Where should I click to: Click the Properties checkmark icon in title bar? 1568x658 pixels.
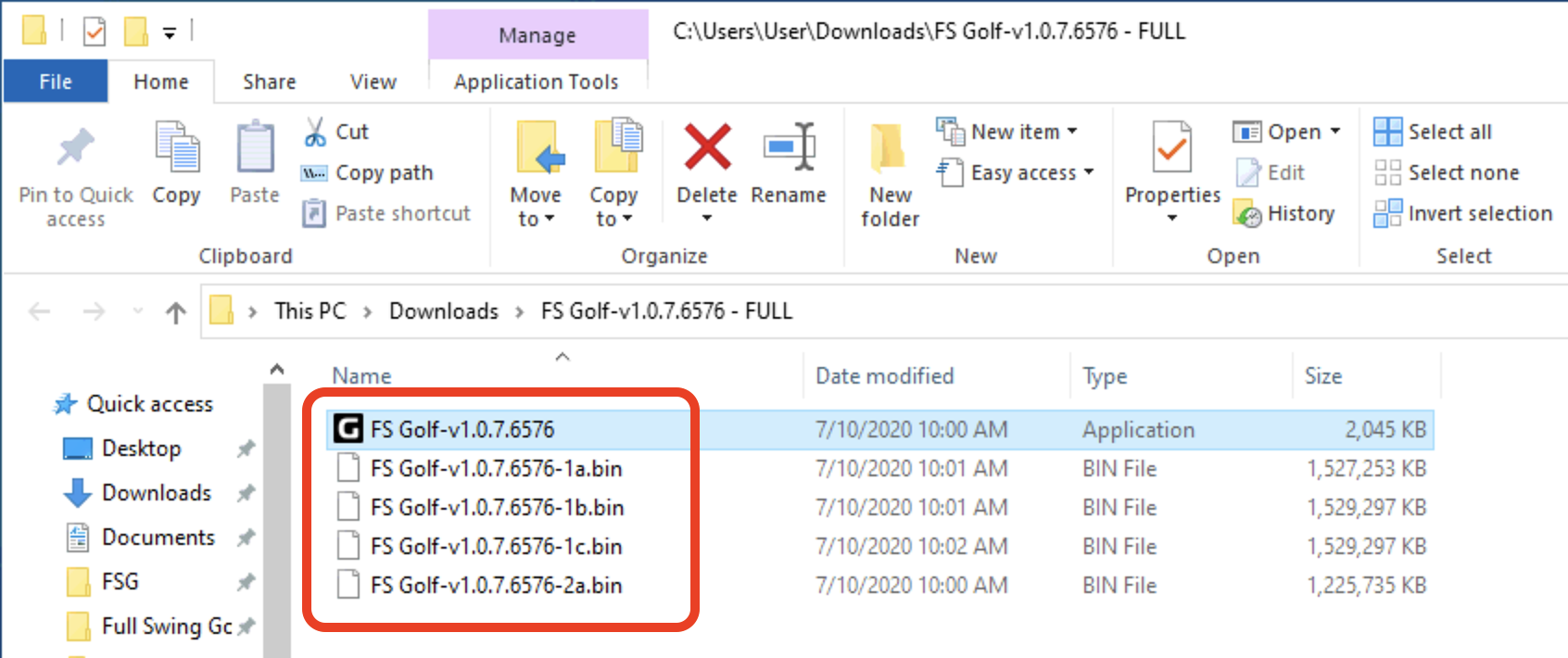[x=95, y=32]
